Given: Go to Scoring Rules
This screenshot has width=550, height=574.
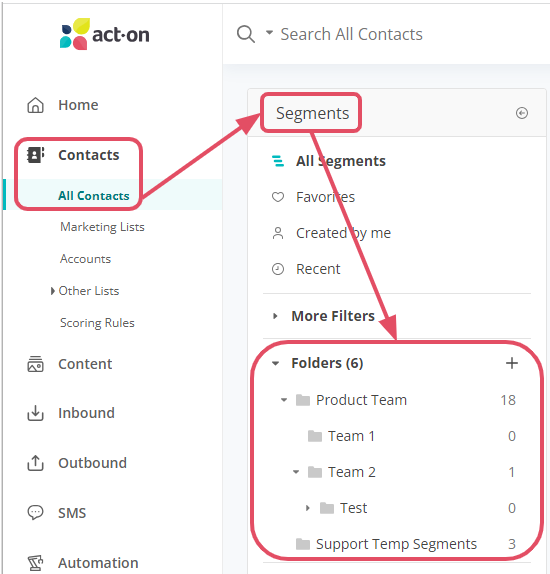Looking at the screenshot, I should pyautogui.click(x=97, y=323).
